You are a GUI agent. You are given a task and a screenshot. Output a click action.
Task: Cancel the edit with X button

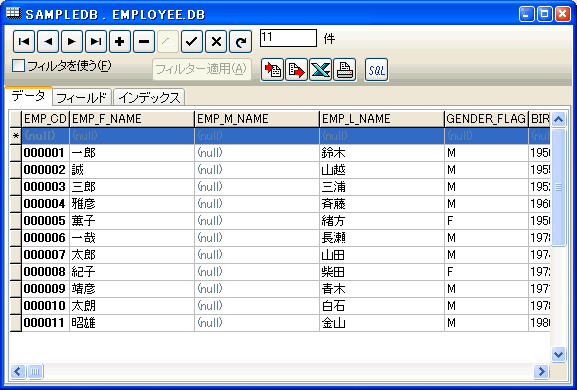(x=216, y=41)
